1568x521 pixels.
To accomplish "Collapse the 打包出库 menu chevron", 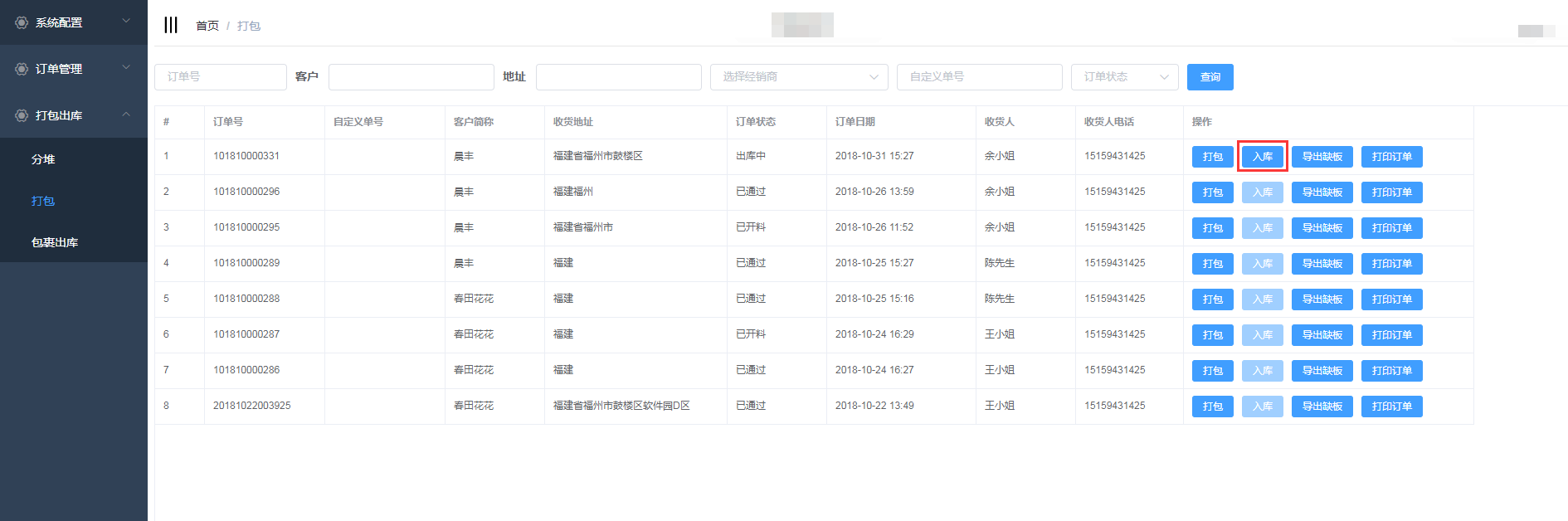I will click(x=126, y=114).
